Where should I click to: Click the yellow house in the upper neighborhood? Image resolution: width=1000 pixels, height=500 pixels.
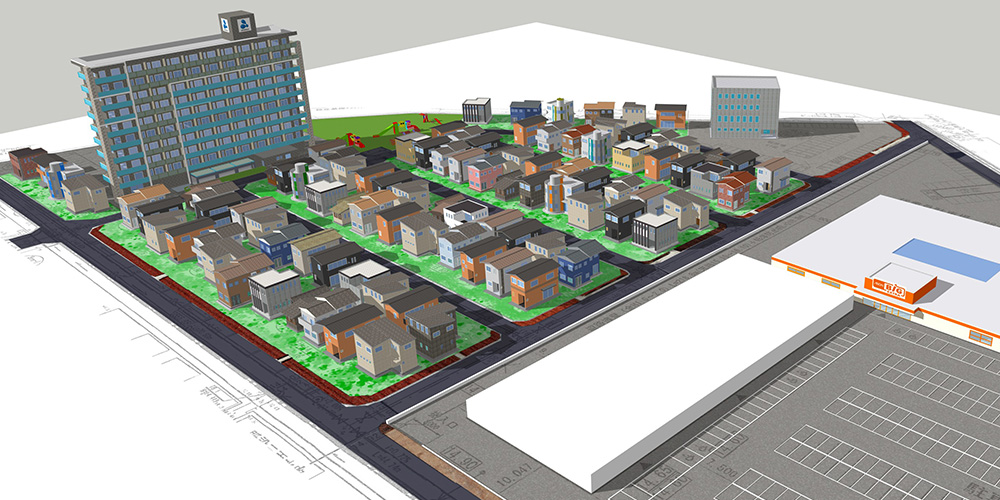point(629,157)
